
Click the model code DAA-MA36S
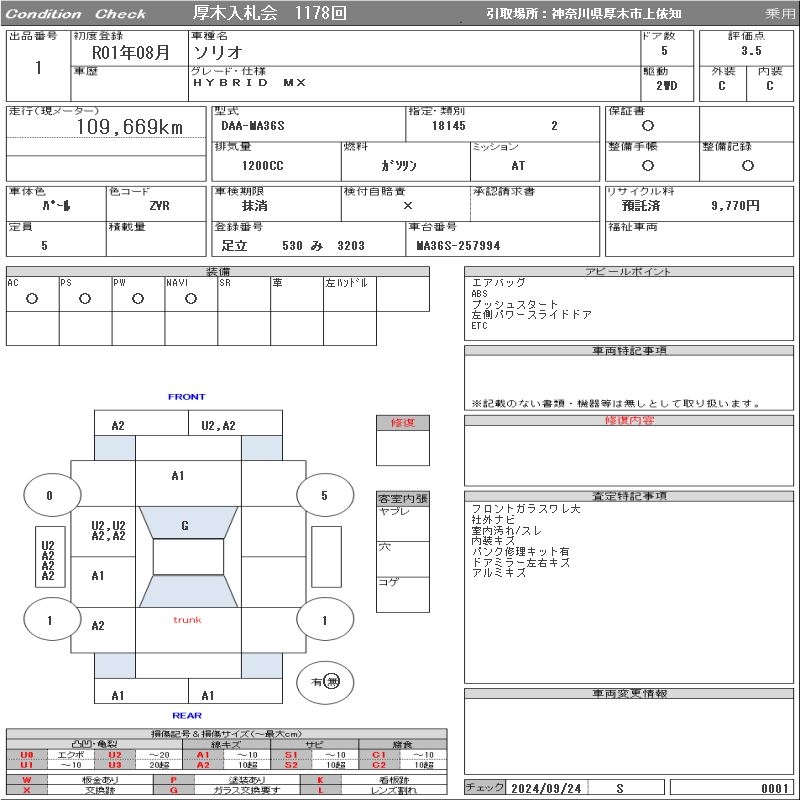coord(253,126)
